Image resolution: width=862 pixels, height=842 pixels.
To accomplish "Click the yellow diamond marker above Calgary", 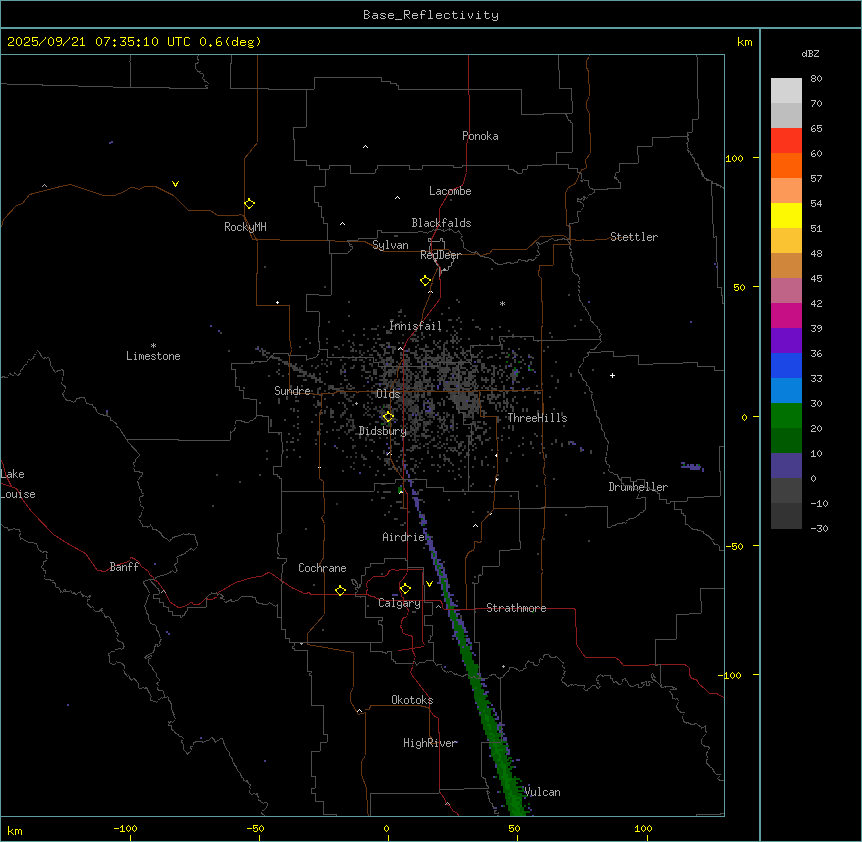I will click(x=405, y=588).
